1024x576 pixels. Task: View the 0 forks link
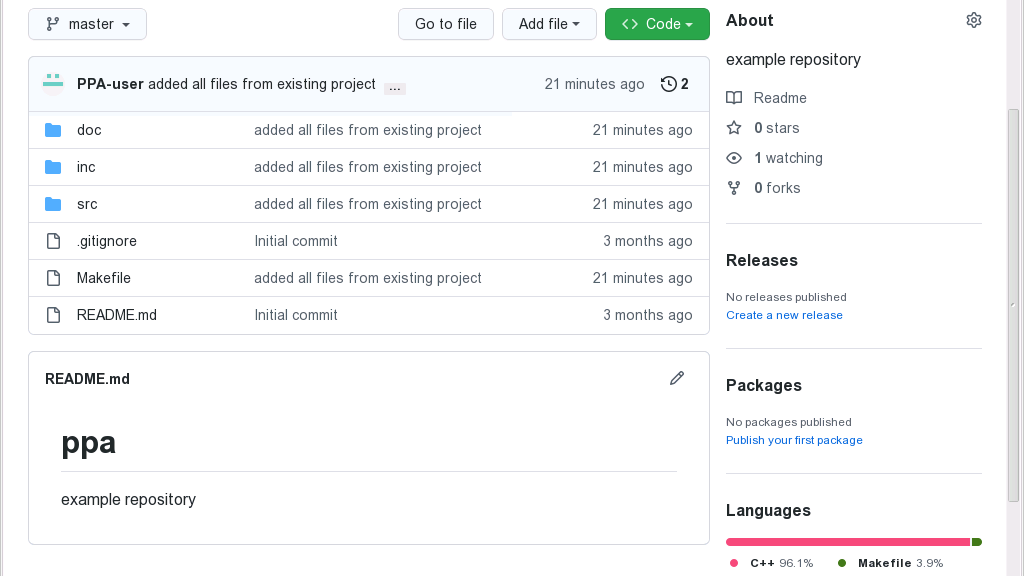coord(777,188)
